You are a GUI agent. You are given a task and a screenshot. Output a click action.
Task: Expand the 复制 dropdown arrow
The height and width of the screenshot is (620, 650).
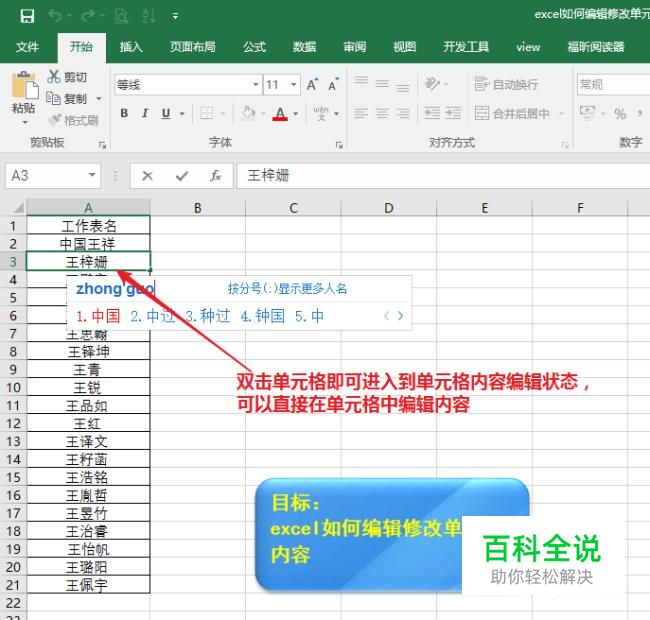click(99, 99)
